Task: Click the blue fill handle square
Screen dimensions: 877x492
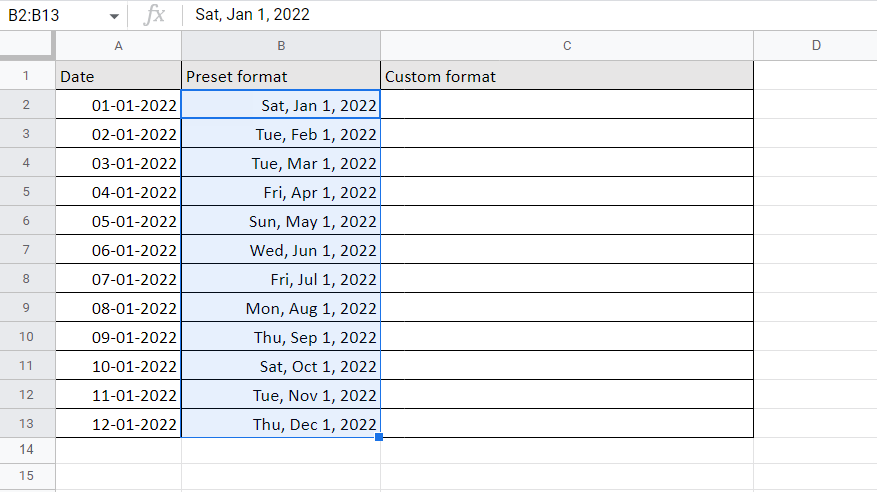Action: pos(379,437)
